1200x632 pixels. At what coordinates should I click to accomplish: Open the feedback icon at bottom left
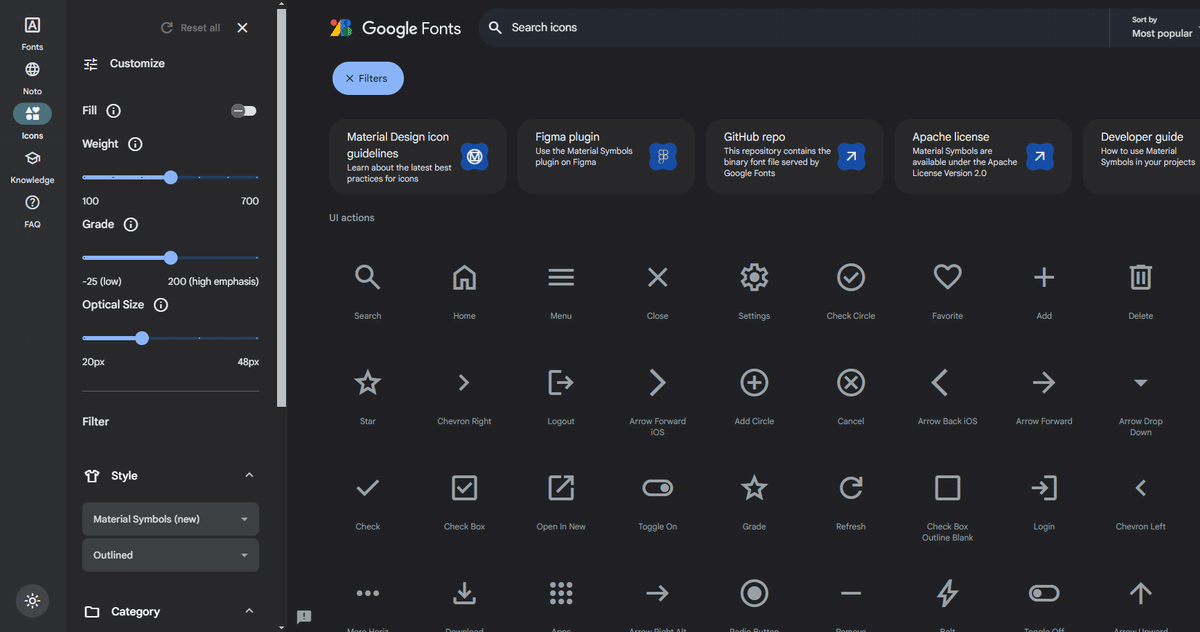click(304, 617)
